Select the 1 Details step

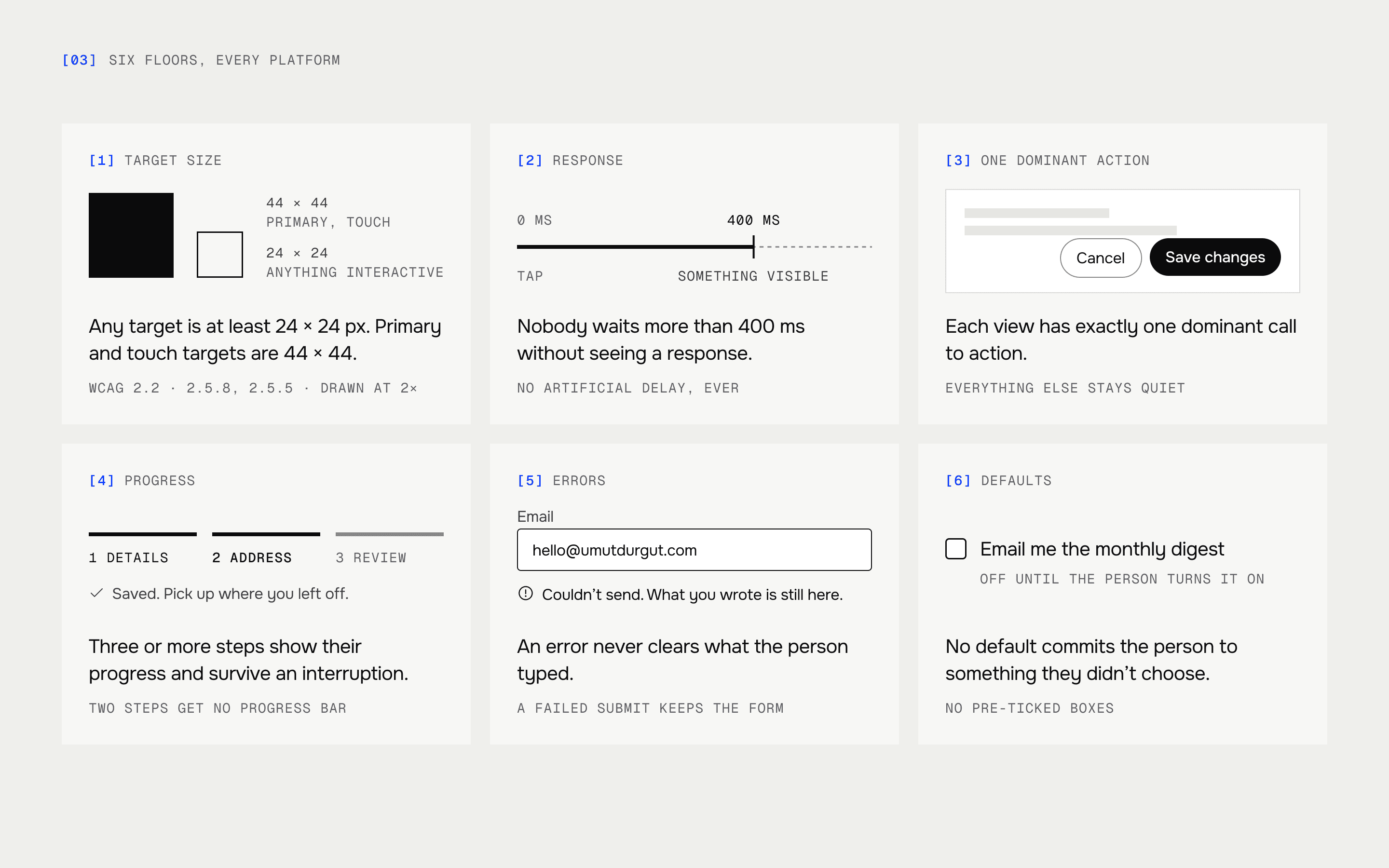(x=142, y=549)
